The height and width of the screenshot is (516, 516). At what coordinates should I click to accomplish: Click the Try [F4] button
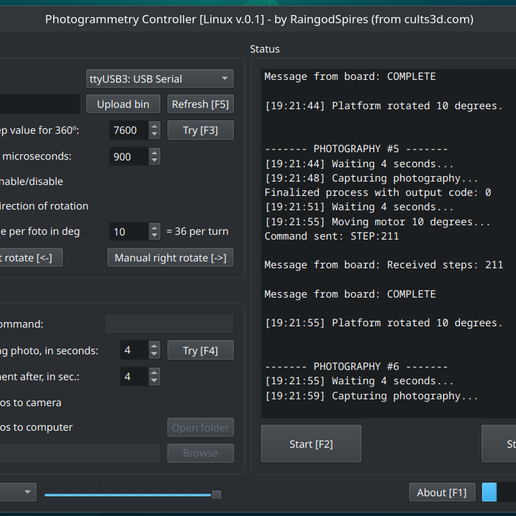pos(200,350)
